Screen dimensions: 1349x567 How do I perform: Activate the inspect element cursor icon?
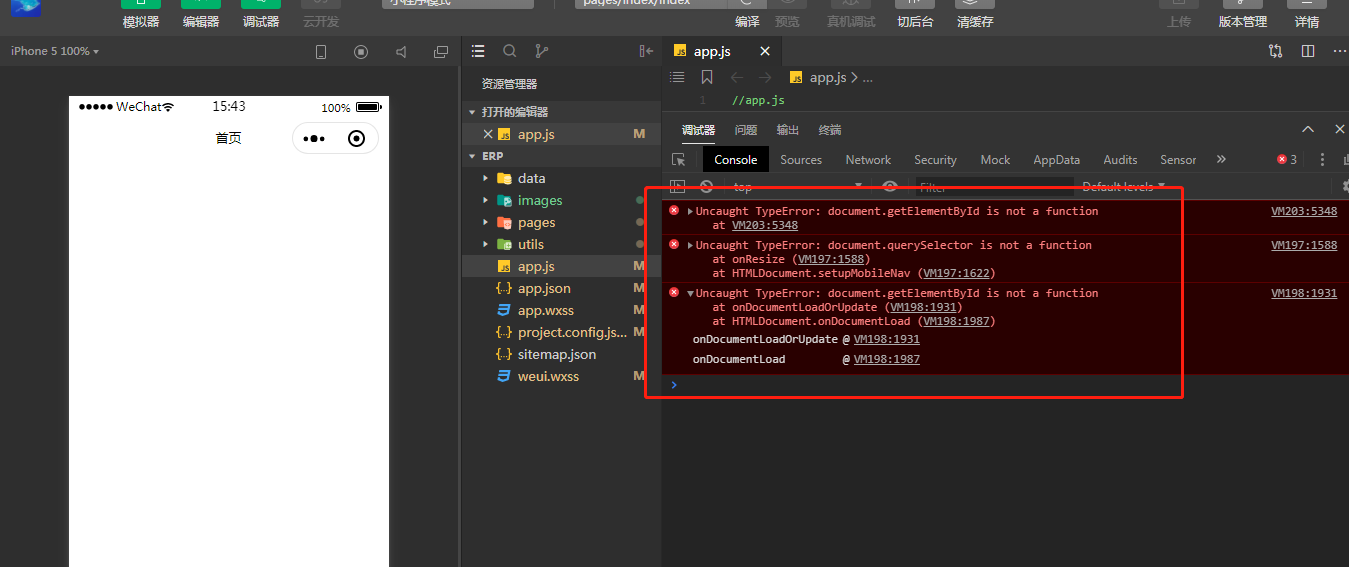pyautogui.click(x=679, y=159)
